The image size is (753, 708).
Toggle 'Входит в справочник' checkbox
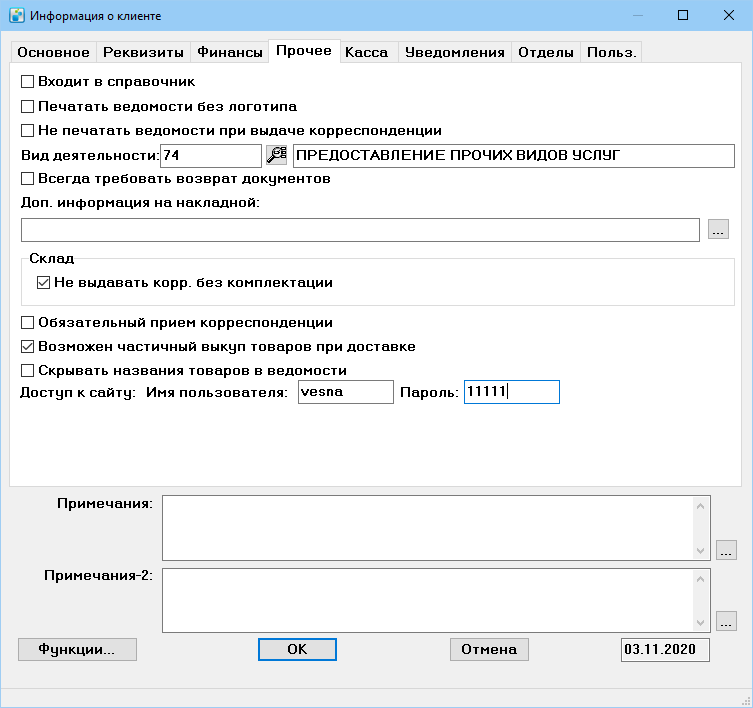[x=27, y=81]
